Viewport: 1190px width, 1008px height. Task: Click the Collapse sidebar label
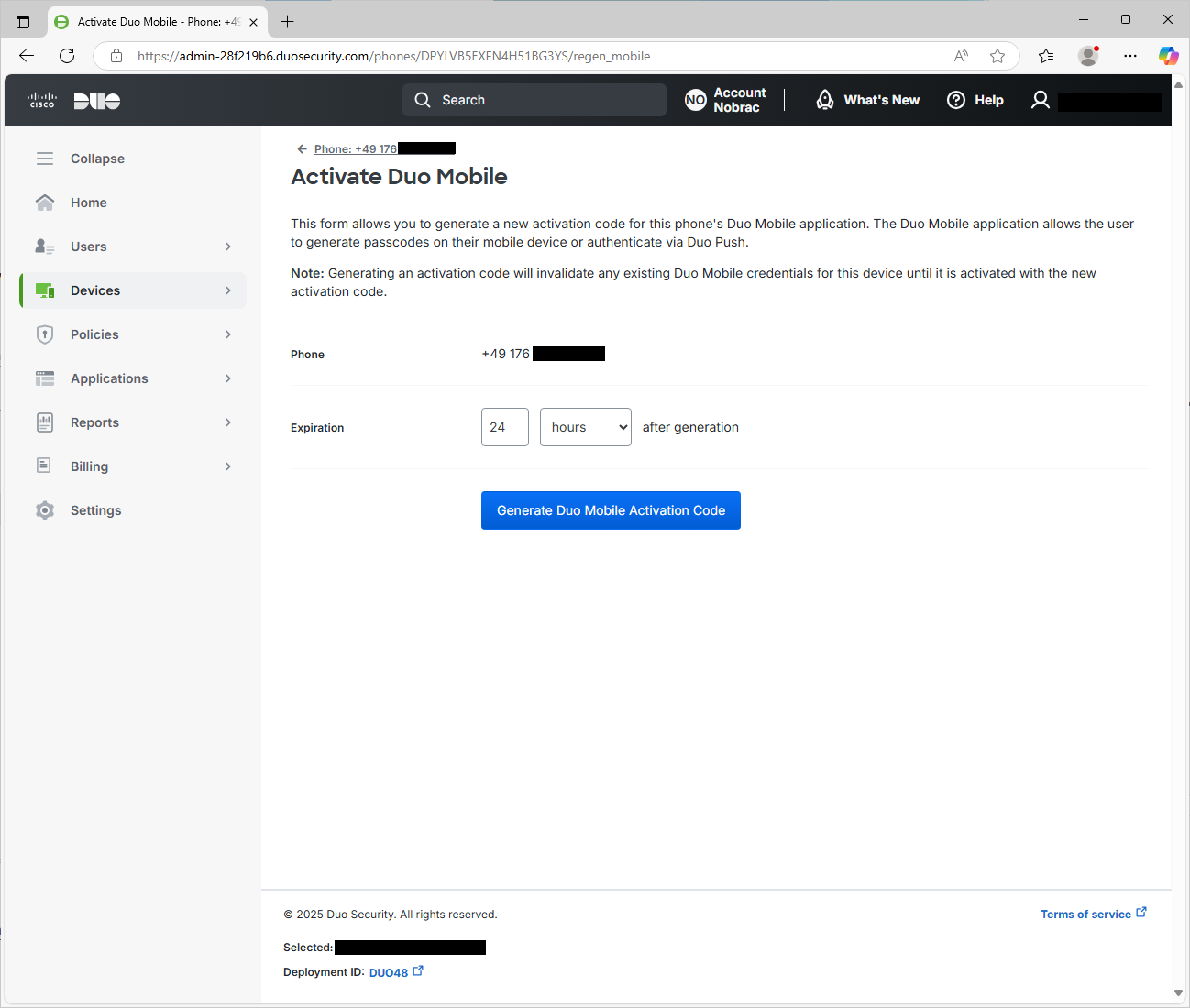click(x=97, y=159)
